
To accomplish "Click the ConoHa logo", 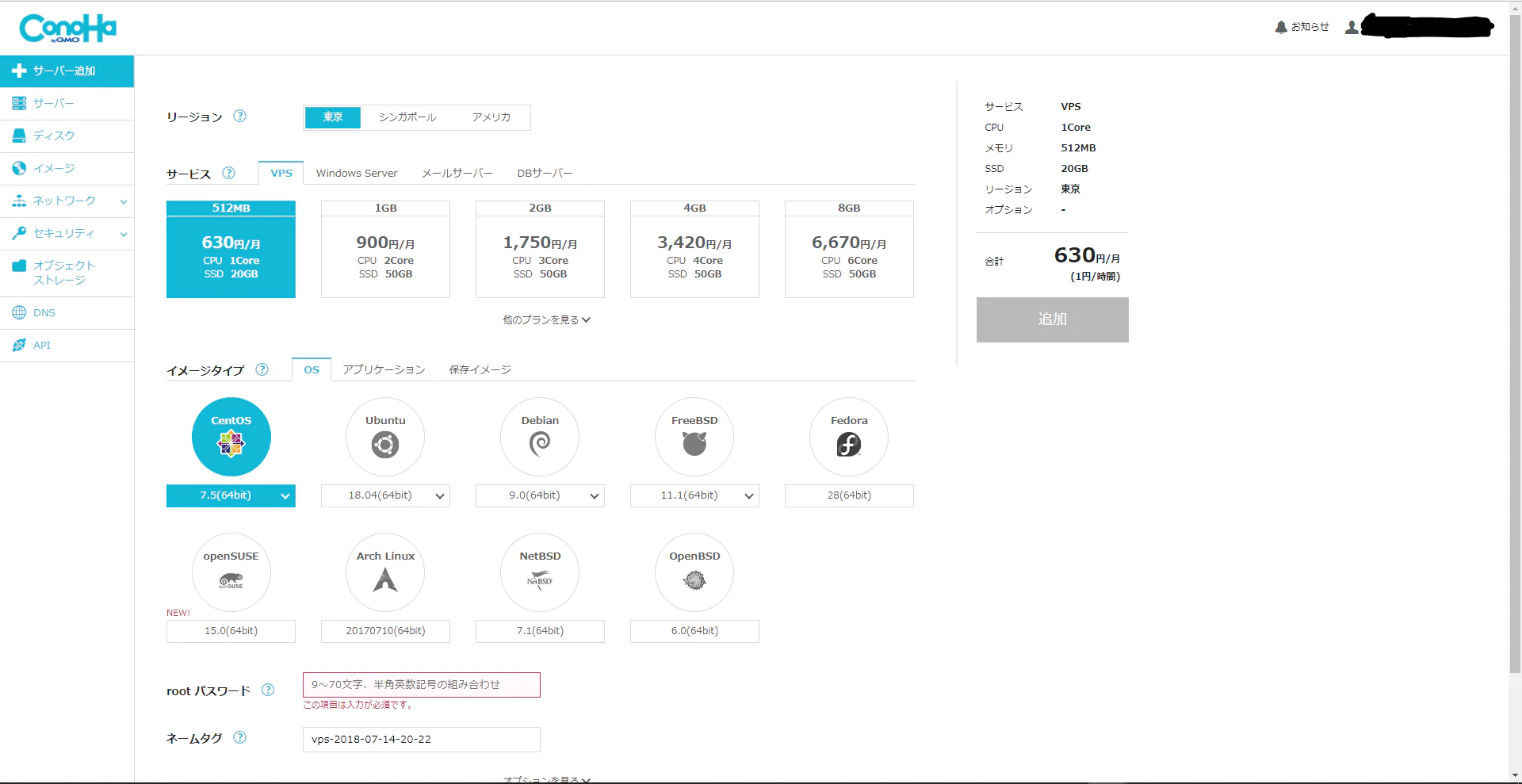I will pos(68,29).
